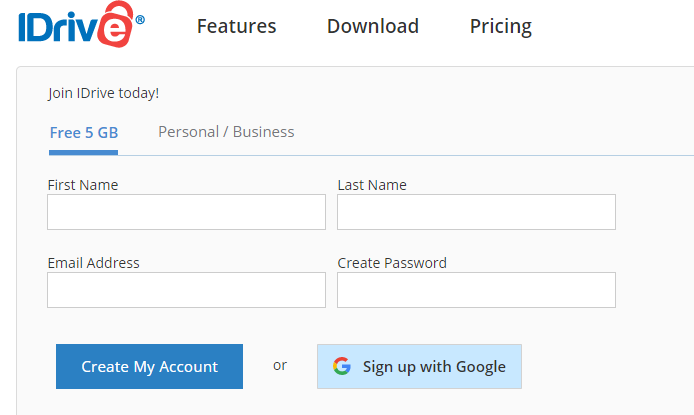Open the Download page link

pos(373,26)
